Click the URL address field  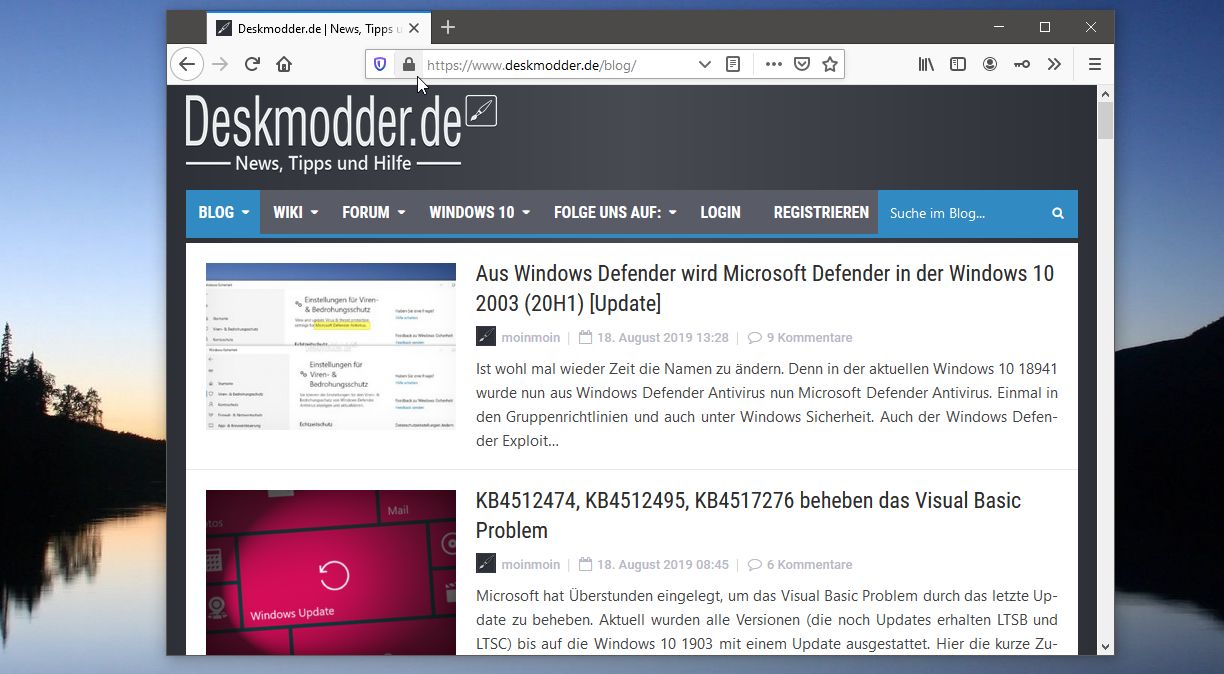[x=556, y=64]
